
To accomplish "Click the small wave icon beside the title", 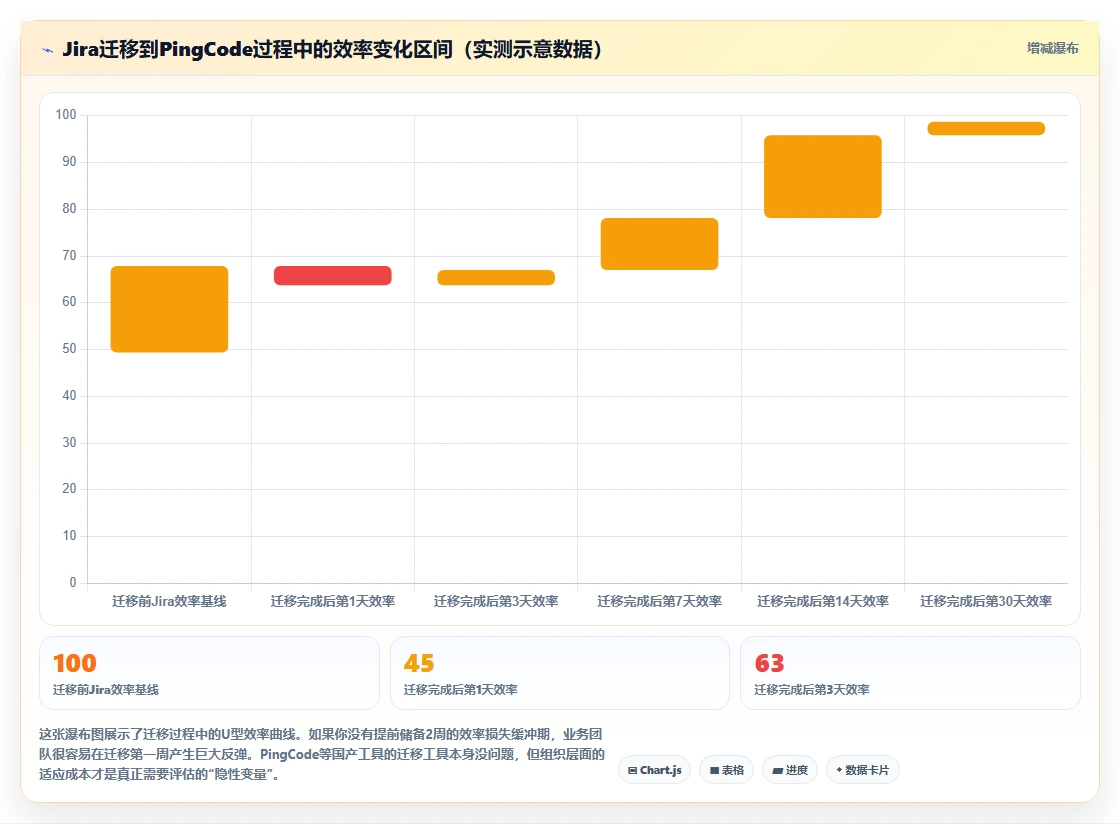I will tap(48, 50).
